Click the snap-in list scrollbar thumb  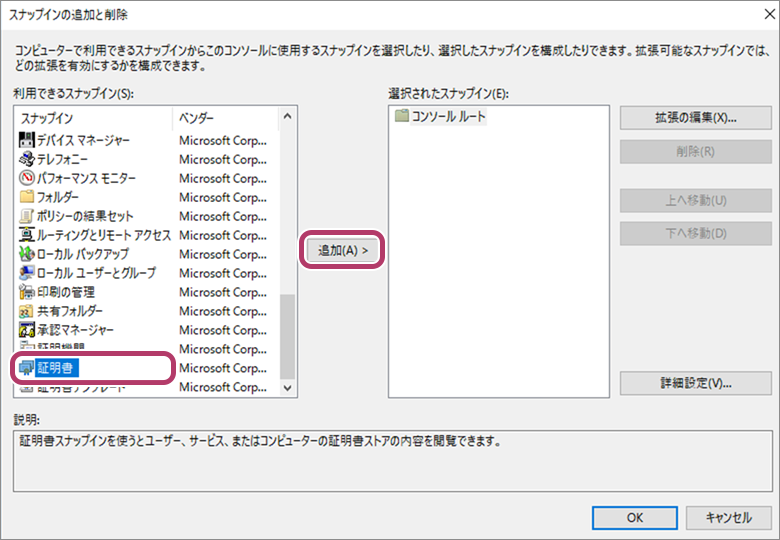(288, 337)
